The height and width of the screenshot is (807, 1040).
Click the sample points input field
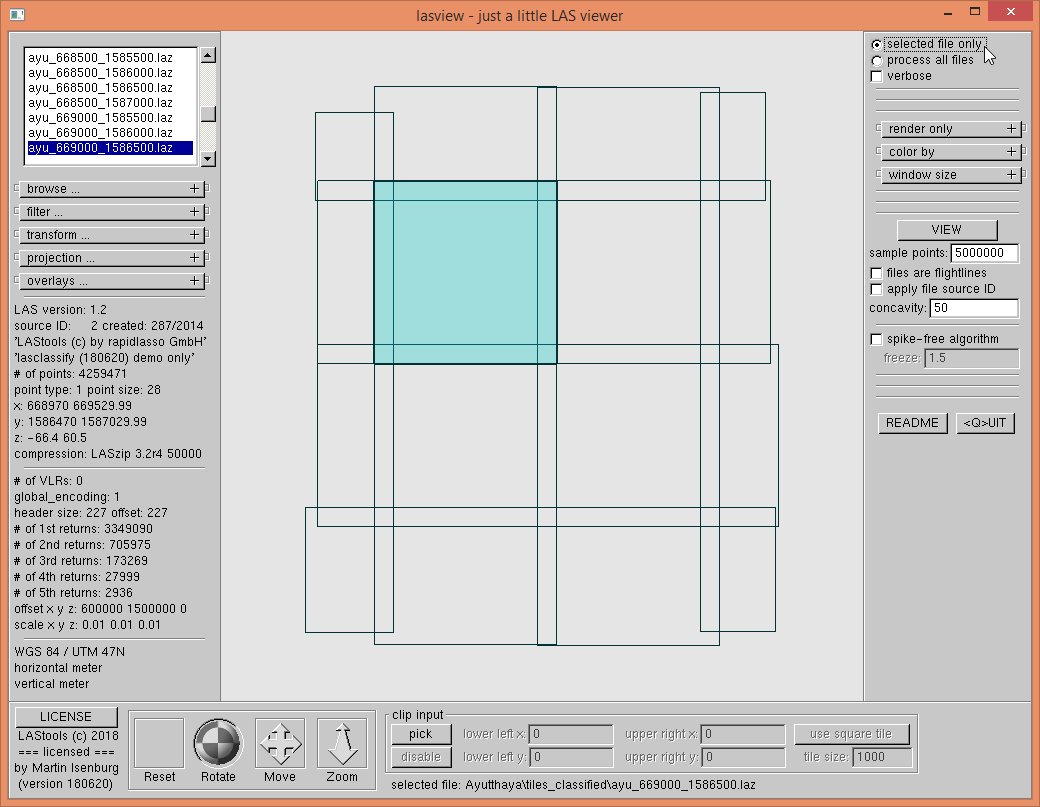point(984,253)
